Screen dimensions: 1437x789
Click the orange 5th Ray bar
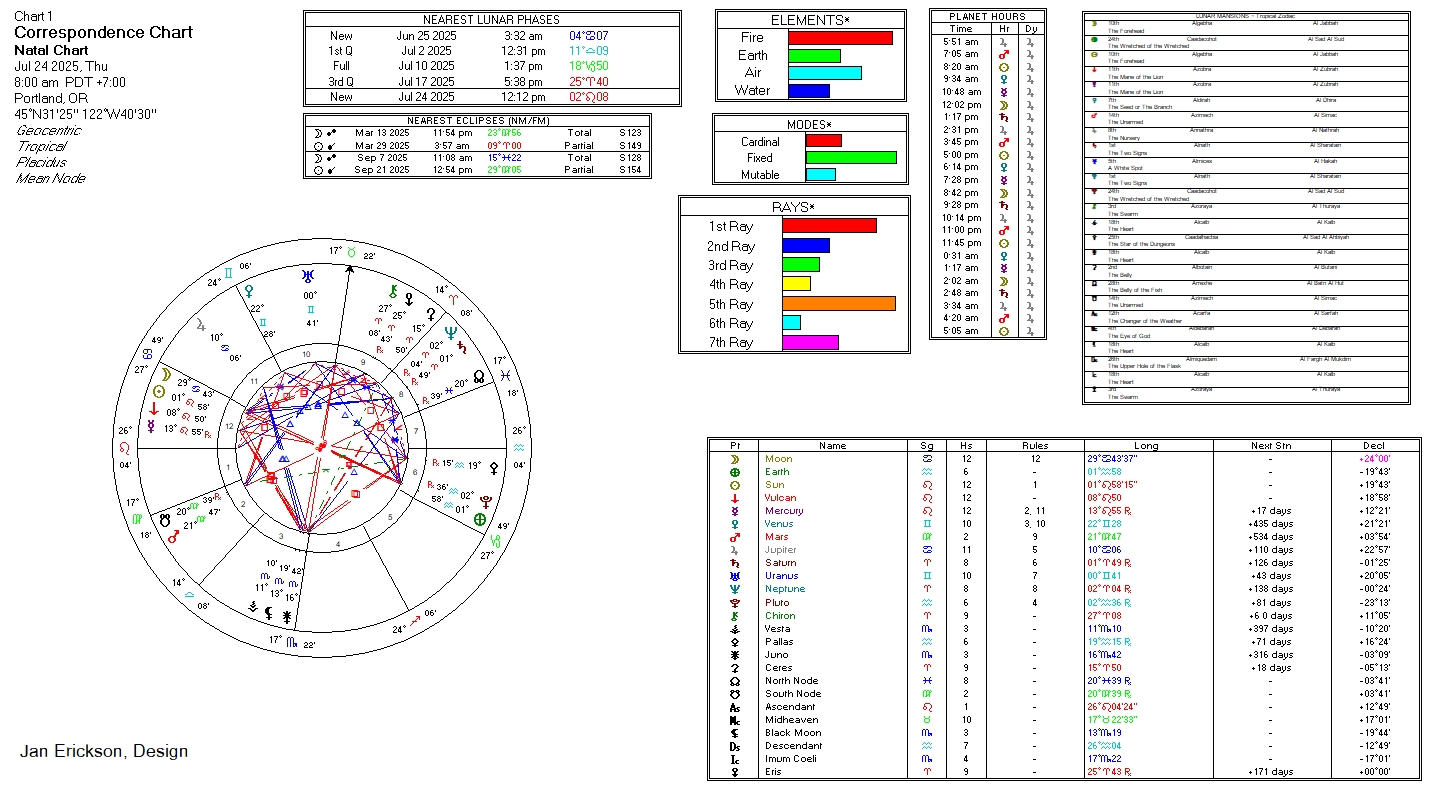coord(838,304)
